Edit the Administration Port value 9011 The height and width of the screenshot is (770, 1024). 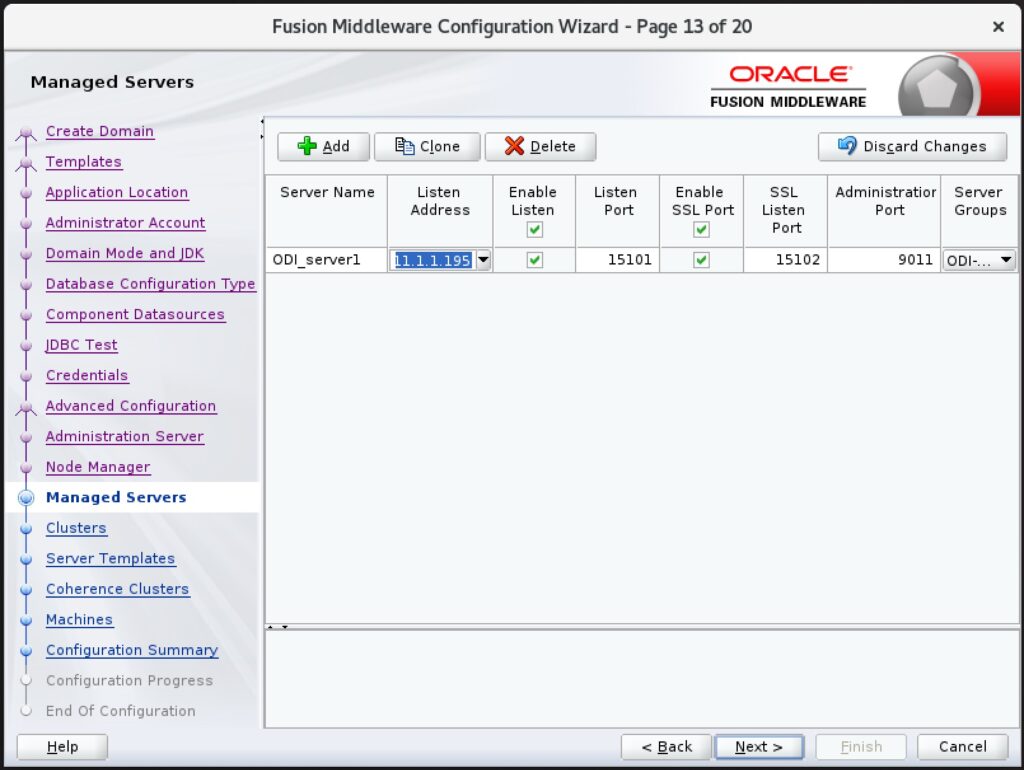(x=884, y=260)
